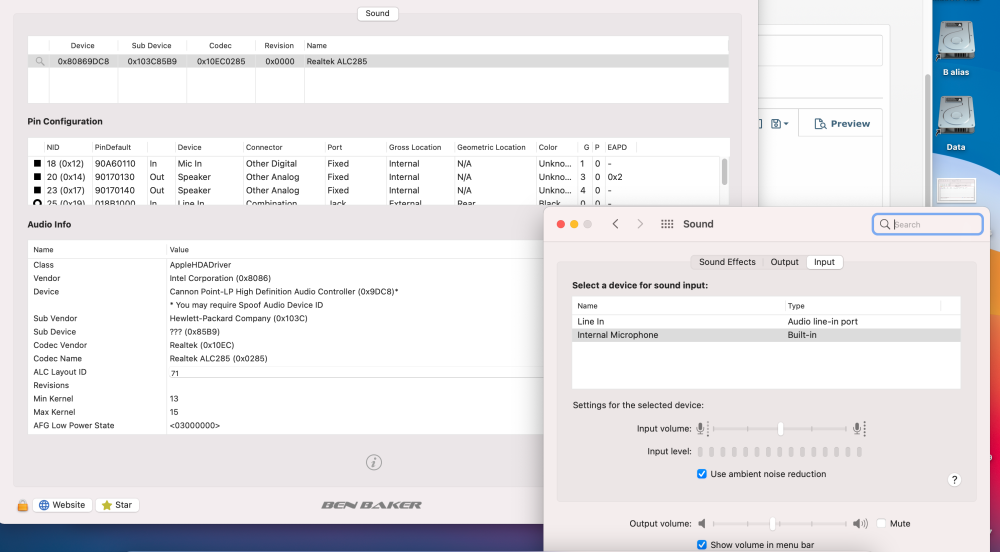Click PinDefault value 90170130

click(x=115, y=177)
